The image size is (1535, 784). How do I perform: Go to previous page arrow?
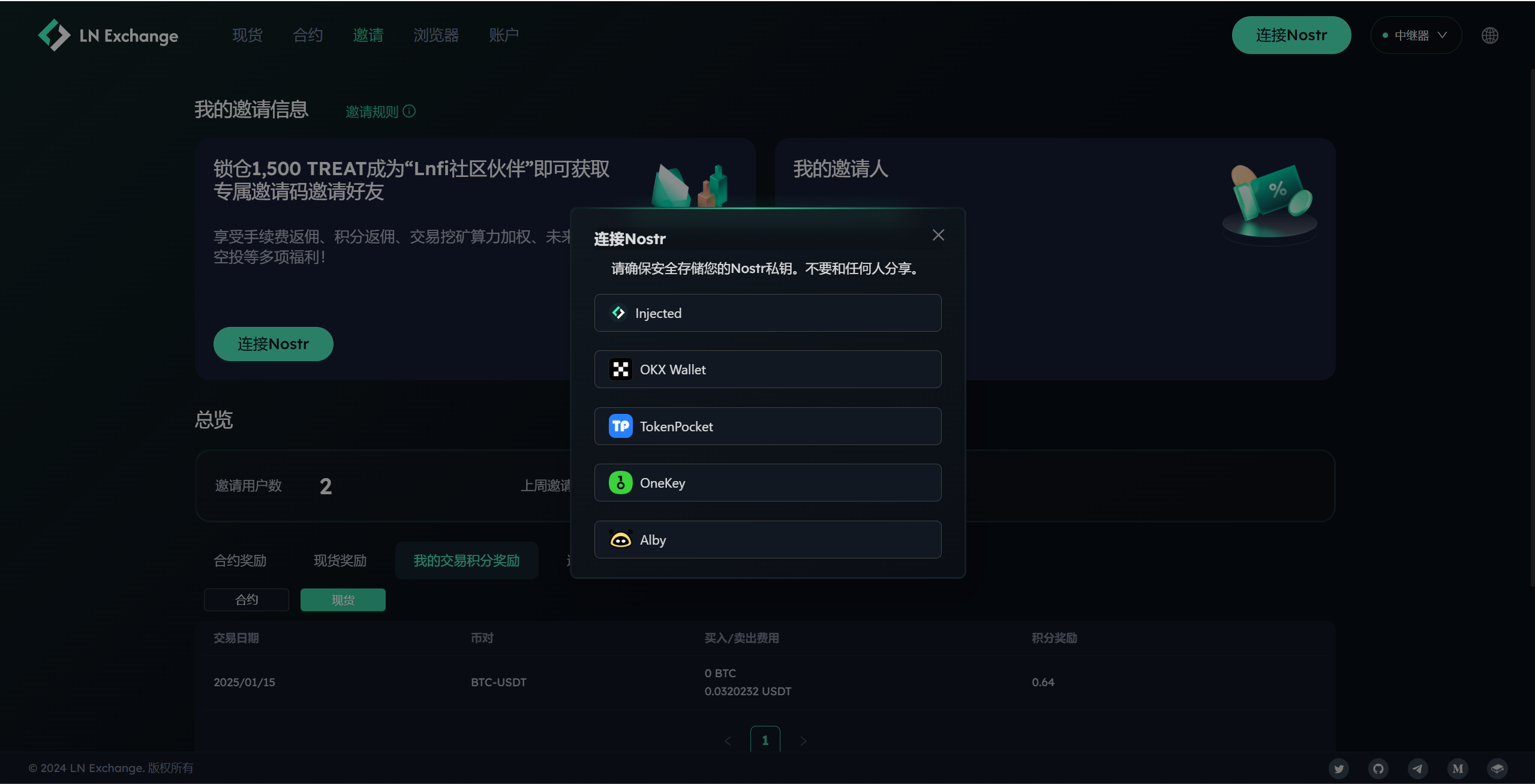(728, 741)
